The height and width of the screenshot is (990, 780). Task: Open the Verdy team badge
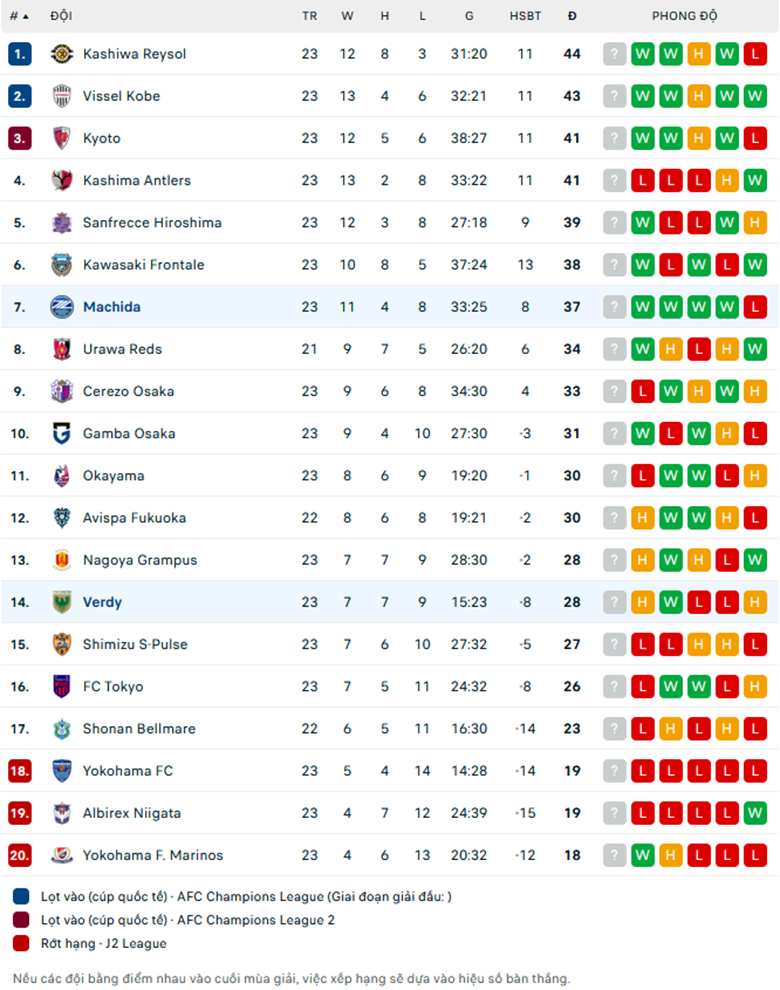pos(61,602)
